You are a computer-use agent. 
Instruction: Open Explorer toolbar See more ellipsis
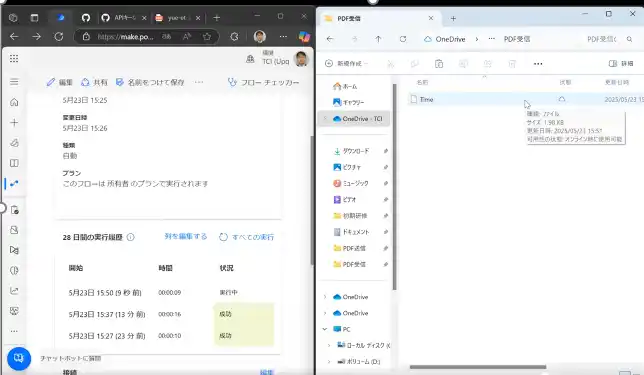[538, 64]
